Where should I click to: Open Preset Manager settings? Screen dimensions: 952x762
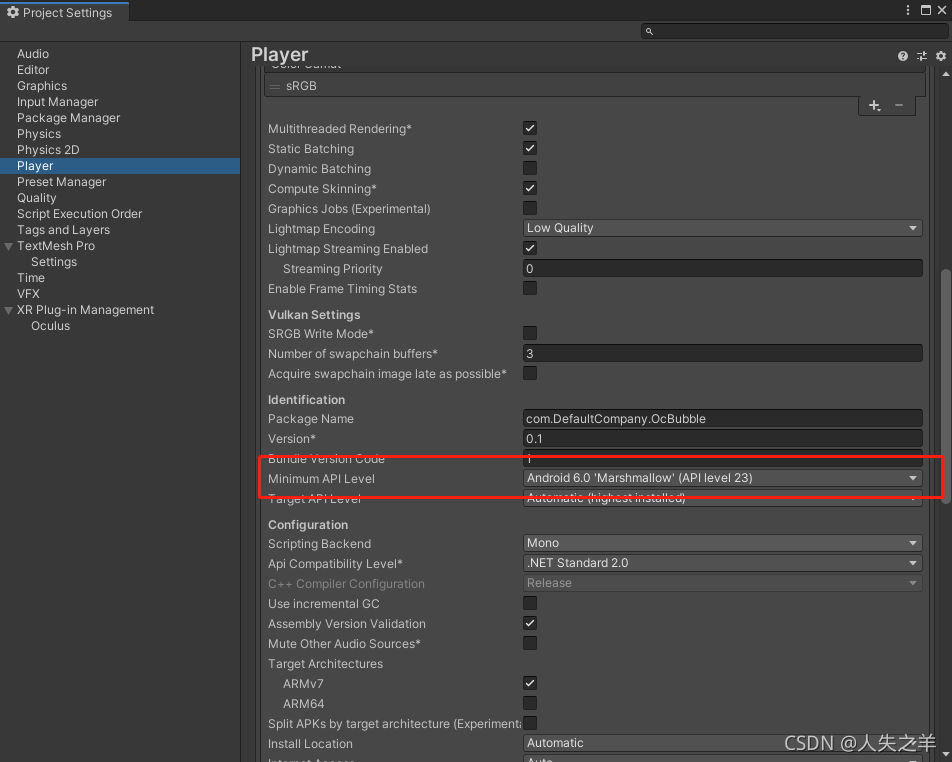[61, 182]
